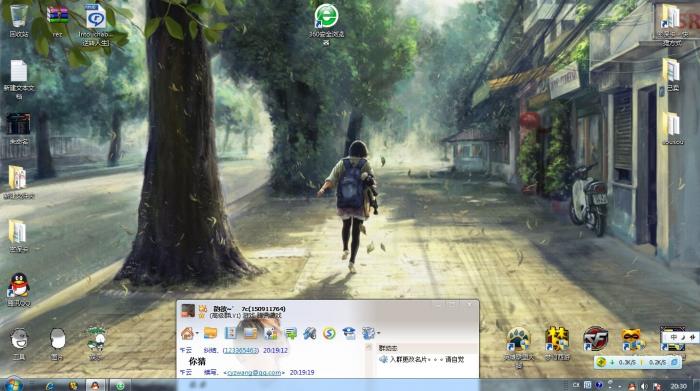Viewport: 700px width, 391px height.
Task: Click the QQ penguin taskbar button
Action: click(x=95, y=385)
